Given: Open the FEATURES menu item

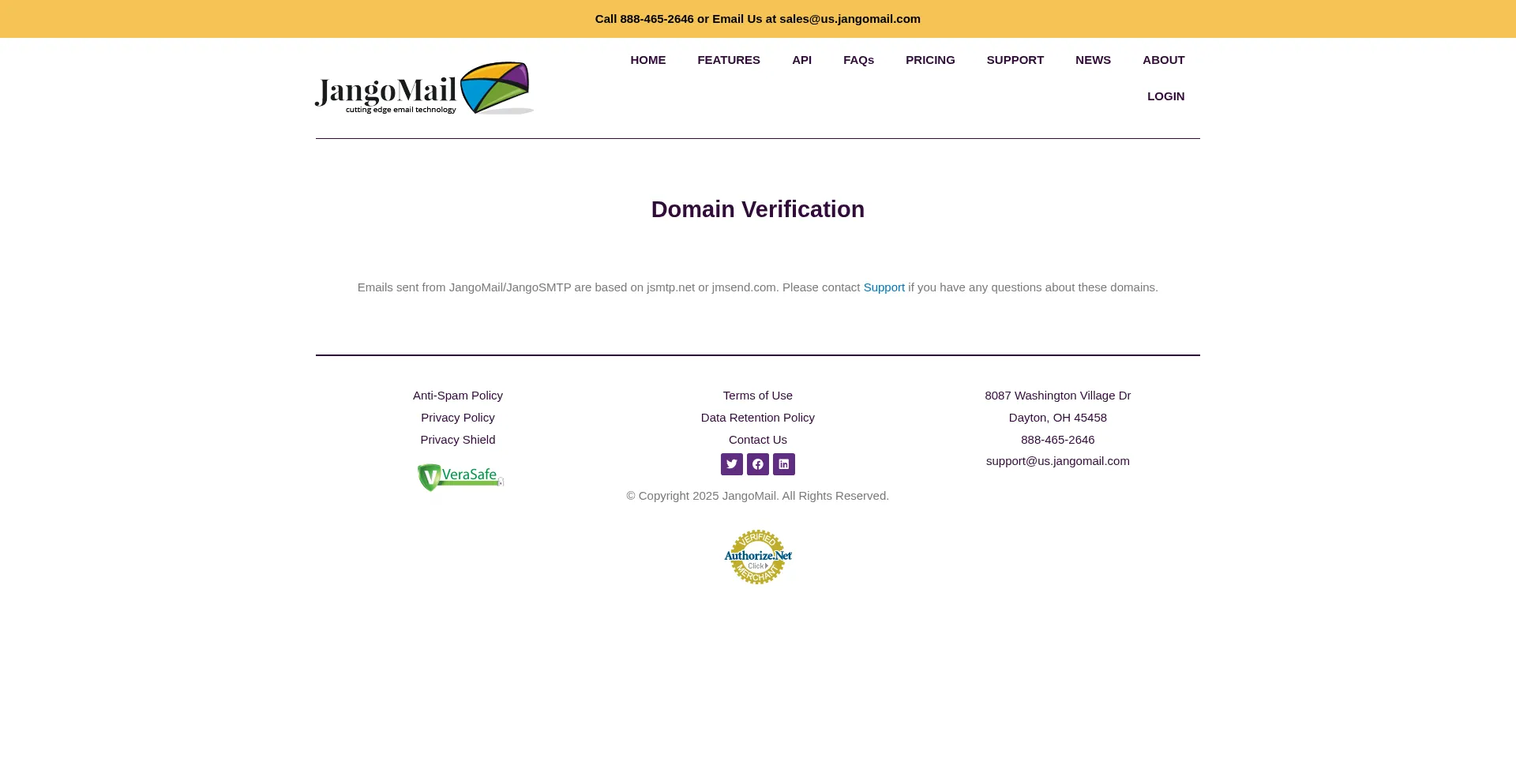Looking at the screenshot, I should (728, 60).
